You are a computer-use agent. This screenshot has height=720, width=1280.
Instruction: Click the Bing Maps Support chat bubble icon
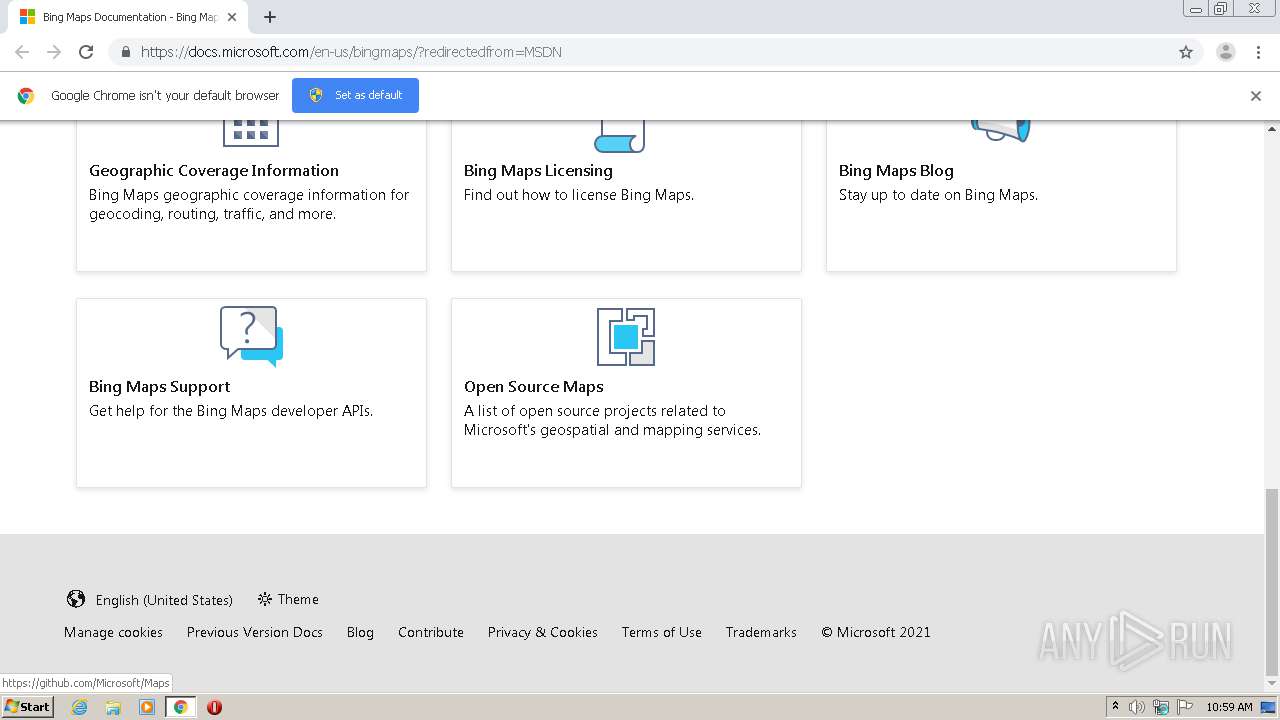[251, 336]
